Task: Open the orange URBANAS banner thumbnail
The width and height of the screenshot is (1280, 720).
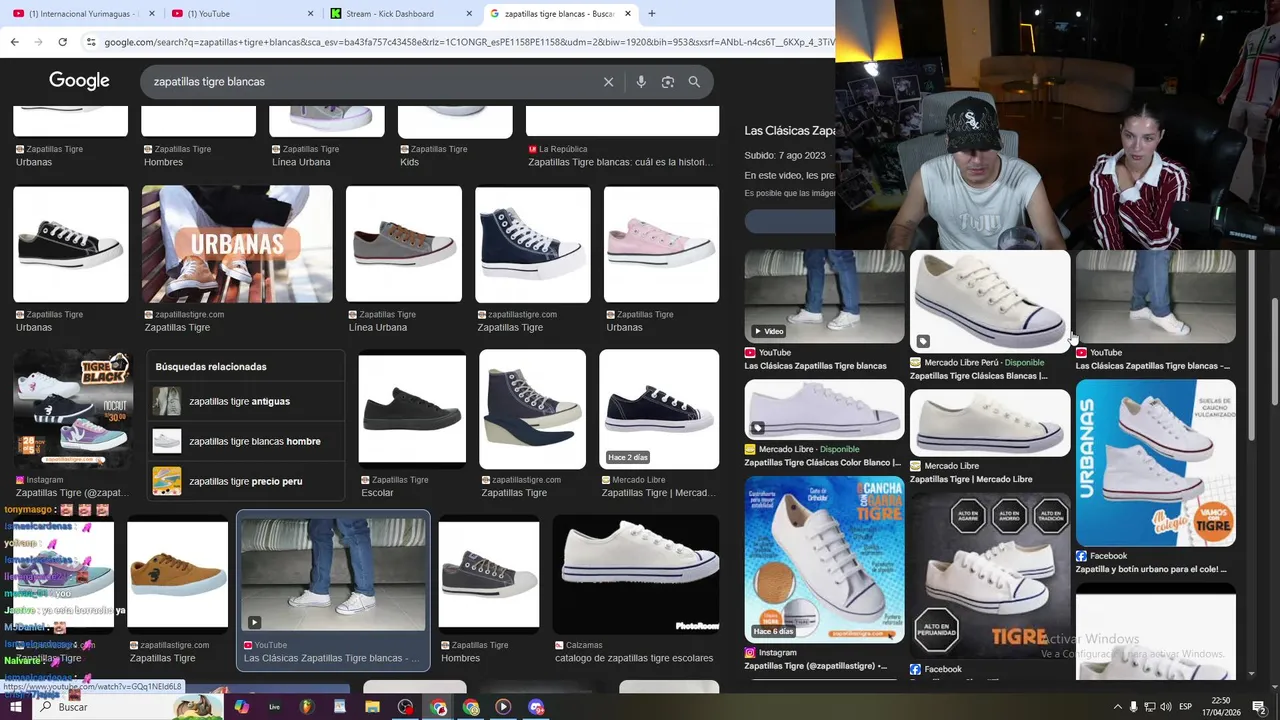Action: point(237,244)
